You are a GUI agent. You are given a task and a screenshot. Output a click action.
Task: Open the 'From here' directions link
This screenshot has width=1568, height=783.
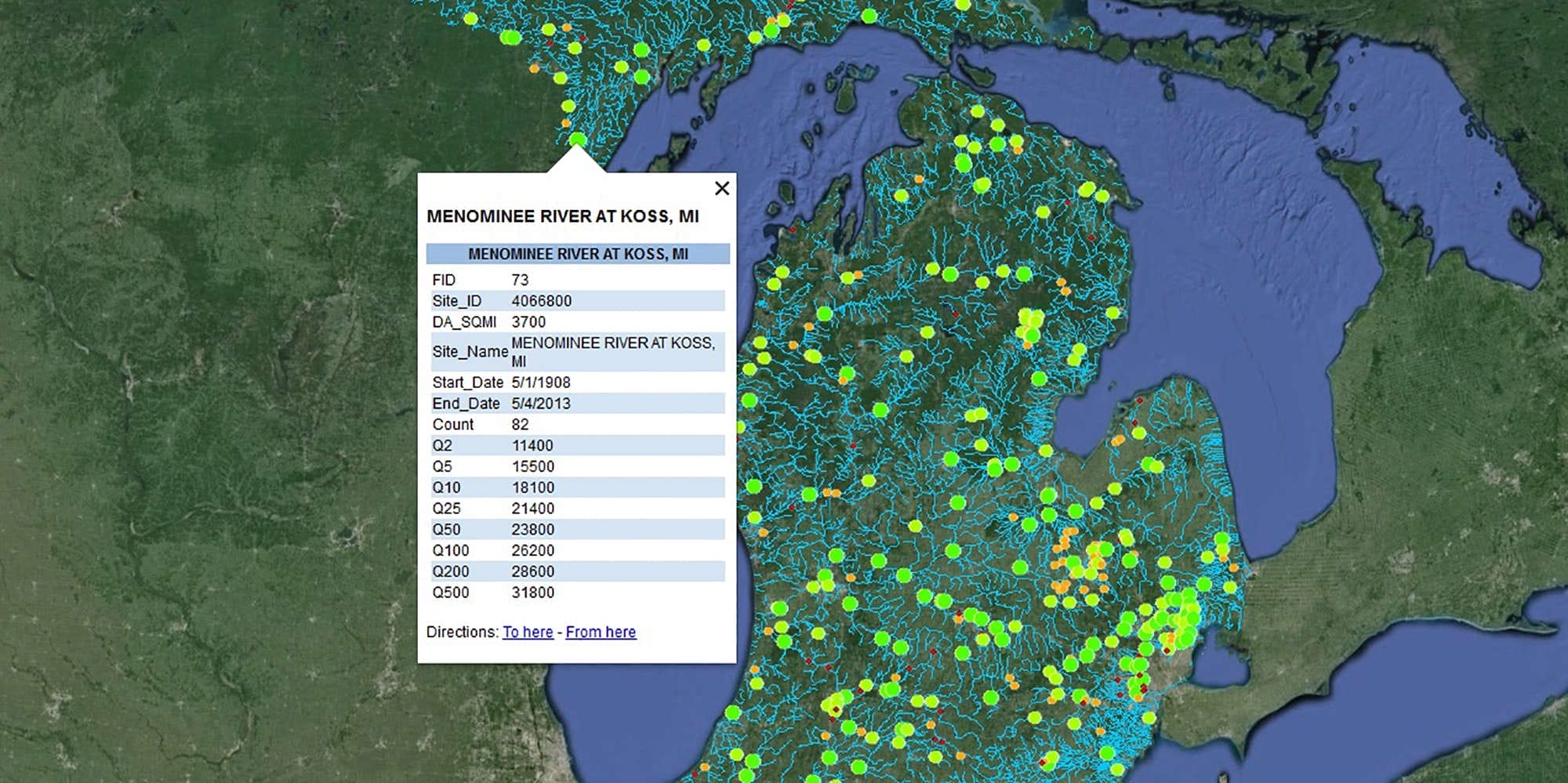601,632
